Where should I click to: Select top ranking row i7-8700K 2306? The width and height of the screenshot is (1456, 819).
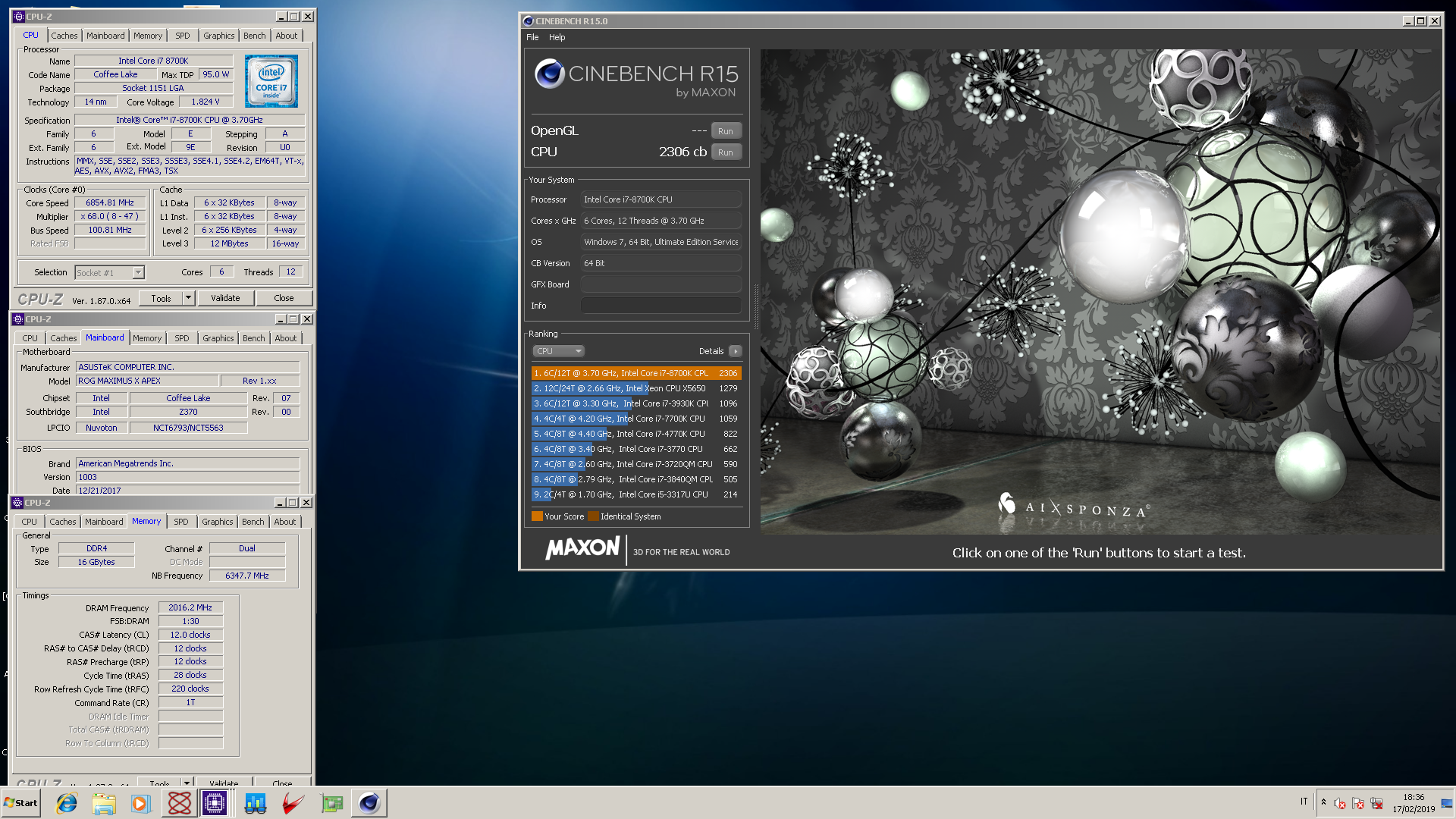click(635, 373)
